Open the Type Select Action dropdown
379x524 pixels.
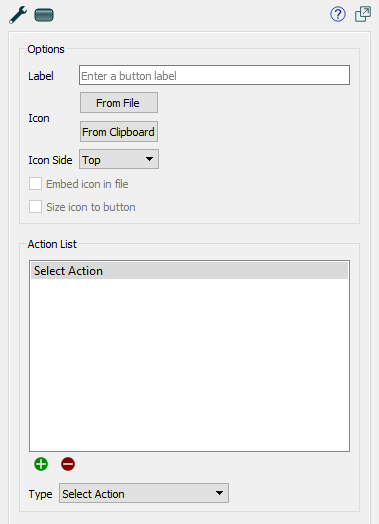(144, 493)
